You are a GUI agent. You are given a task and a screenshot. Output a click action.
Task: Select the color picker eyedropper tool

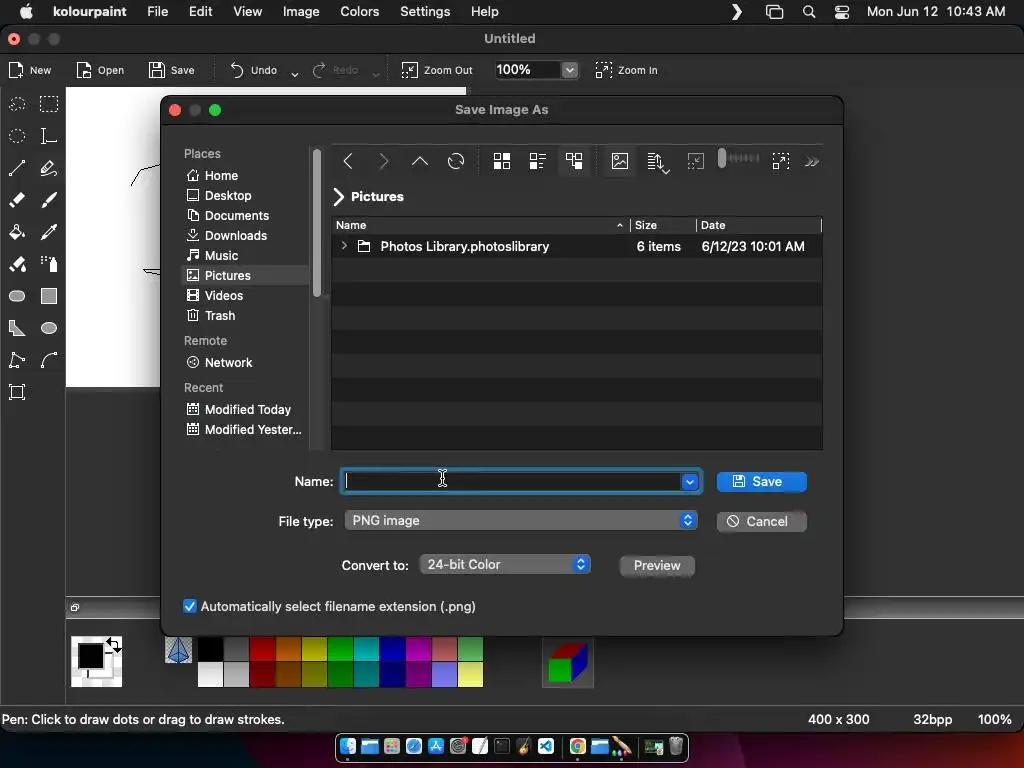point(49,232)
